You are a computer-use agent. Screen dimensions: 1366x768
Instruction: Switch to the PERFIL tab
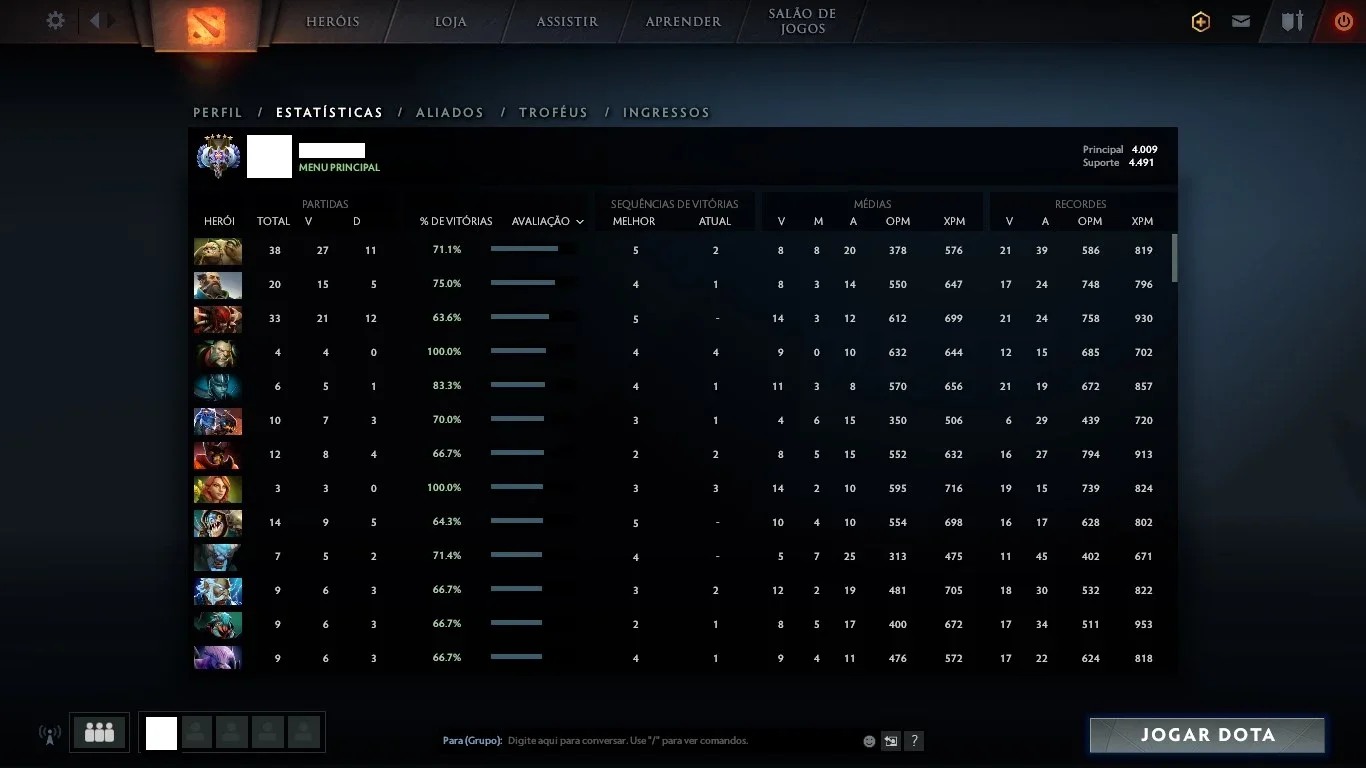(218, 113)
